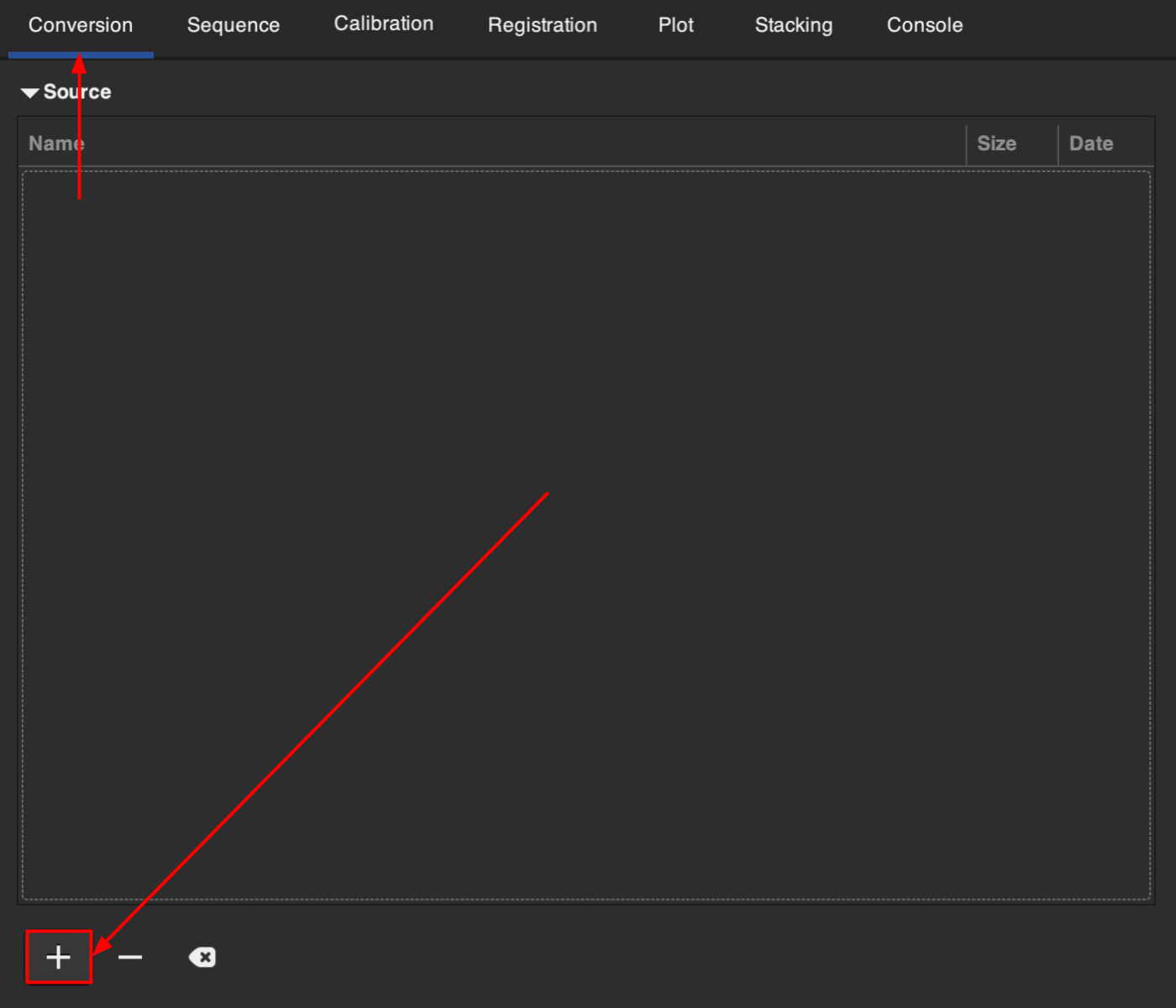Screen dimensions: 1176x1008
Task: Go to the Registration tab
Action: pos(542,25)
